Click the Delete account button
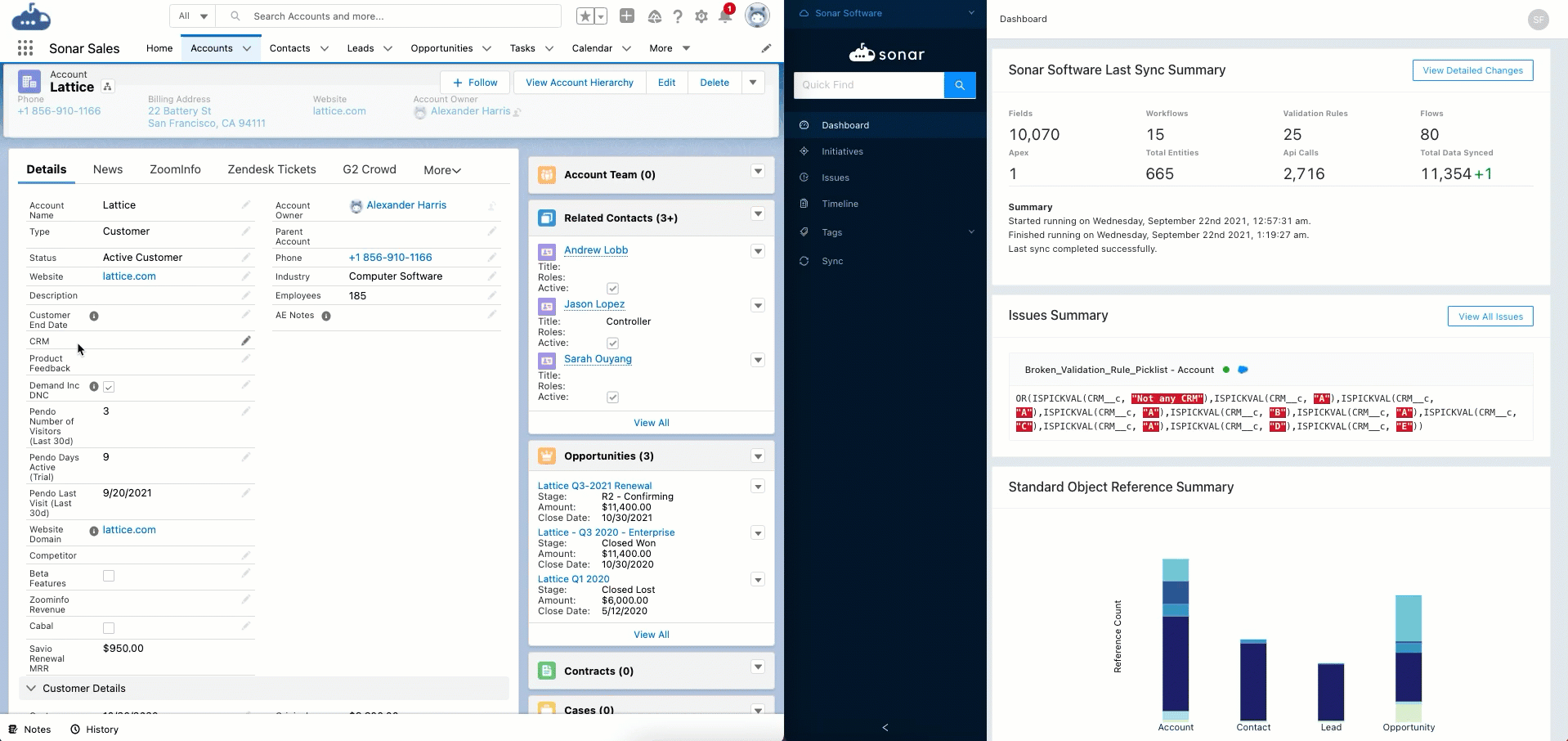The height and width of the screenshot is (741, 1568). click(x=715, y=83)
